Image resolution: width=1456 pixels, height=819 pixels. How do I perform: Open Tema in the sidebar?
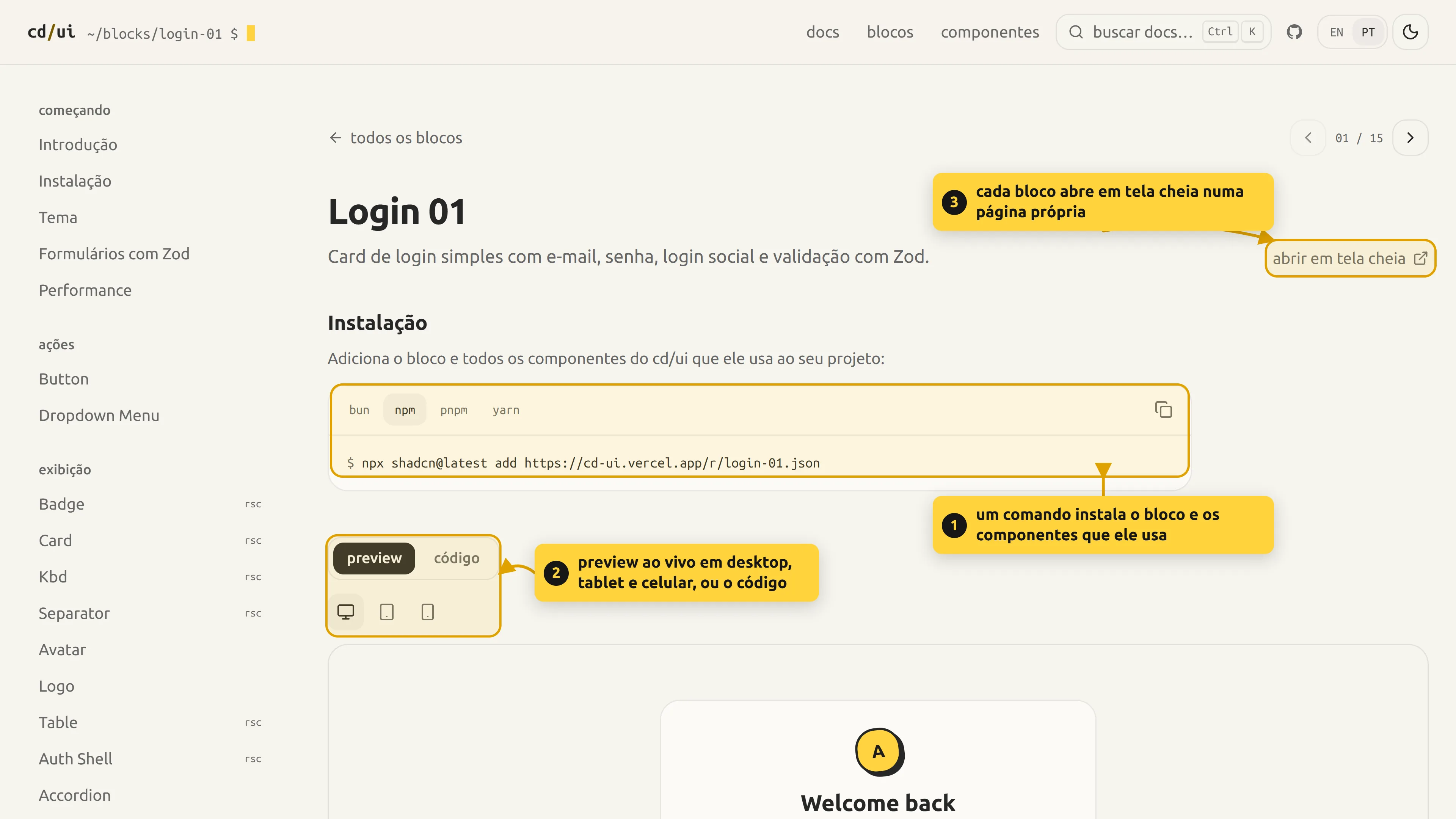[58, 218]
